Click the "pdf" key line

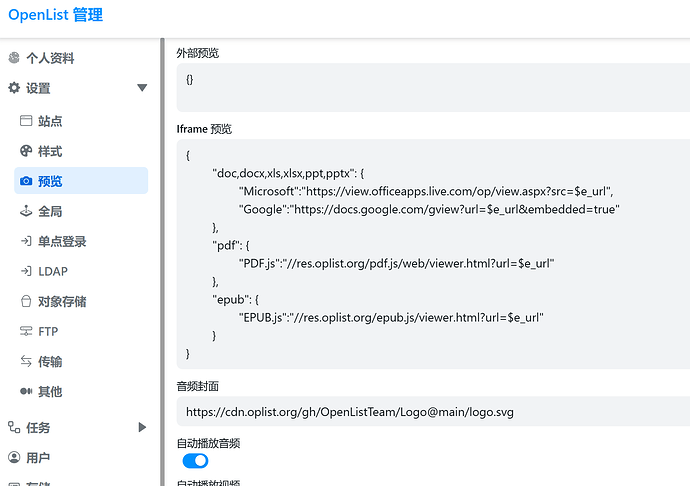point(231,245)
